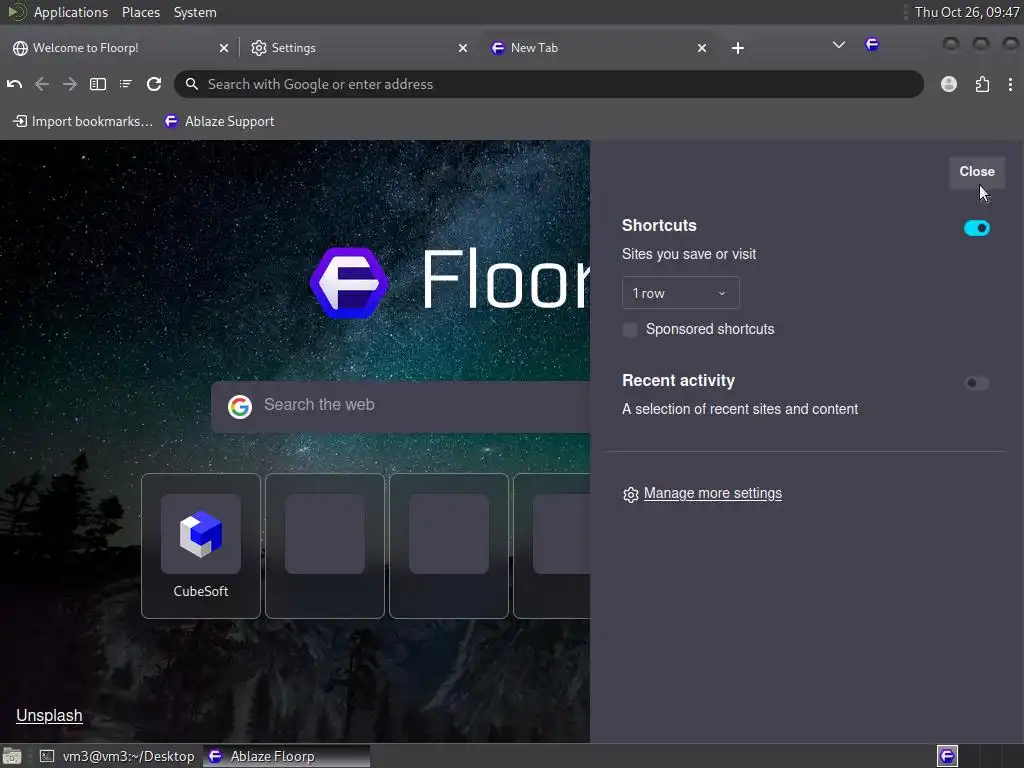The height and width of the screenshot is (768, 1024).
Task: Enable the Recent activity switch
Action: point(976,383)
